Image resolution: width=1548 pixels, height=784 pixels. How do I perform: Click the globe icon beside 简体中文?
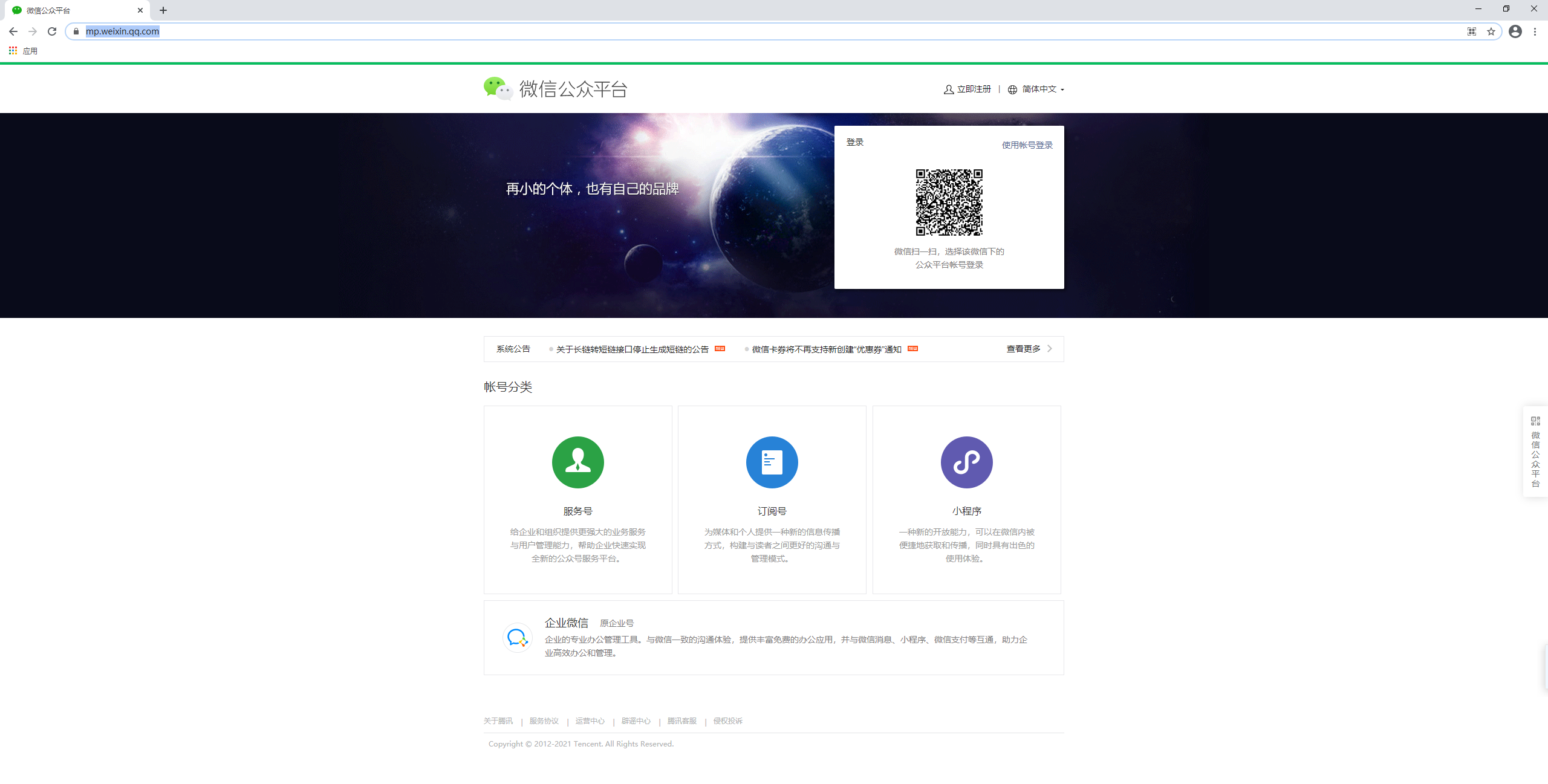[1012, 89]
